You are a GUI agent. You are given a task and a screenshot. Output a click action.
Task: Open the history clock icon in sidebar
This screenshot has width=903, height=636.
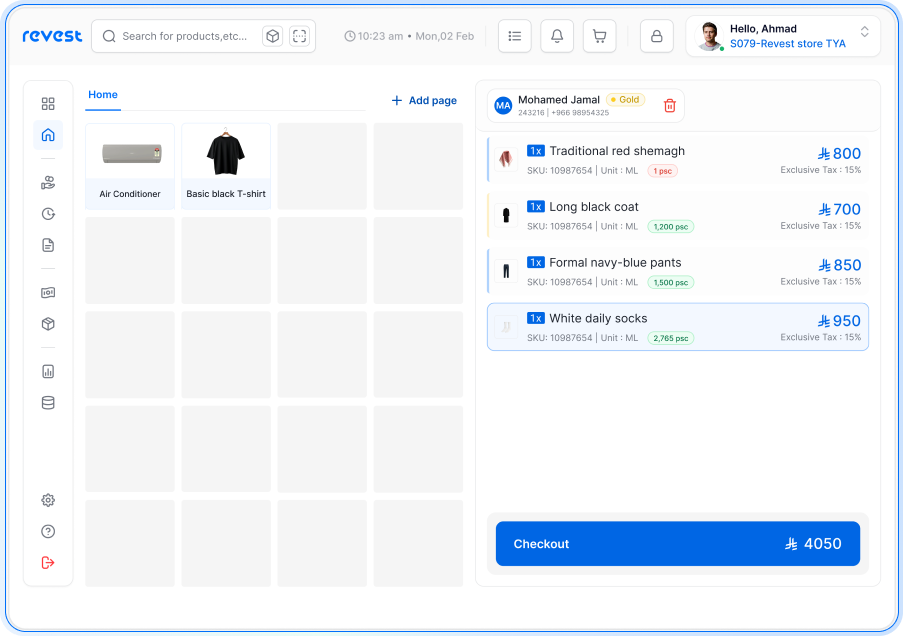coord(48,214)
